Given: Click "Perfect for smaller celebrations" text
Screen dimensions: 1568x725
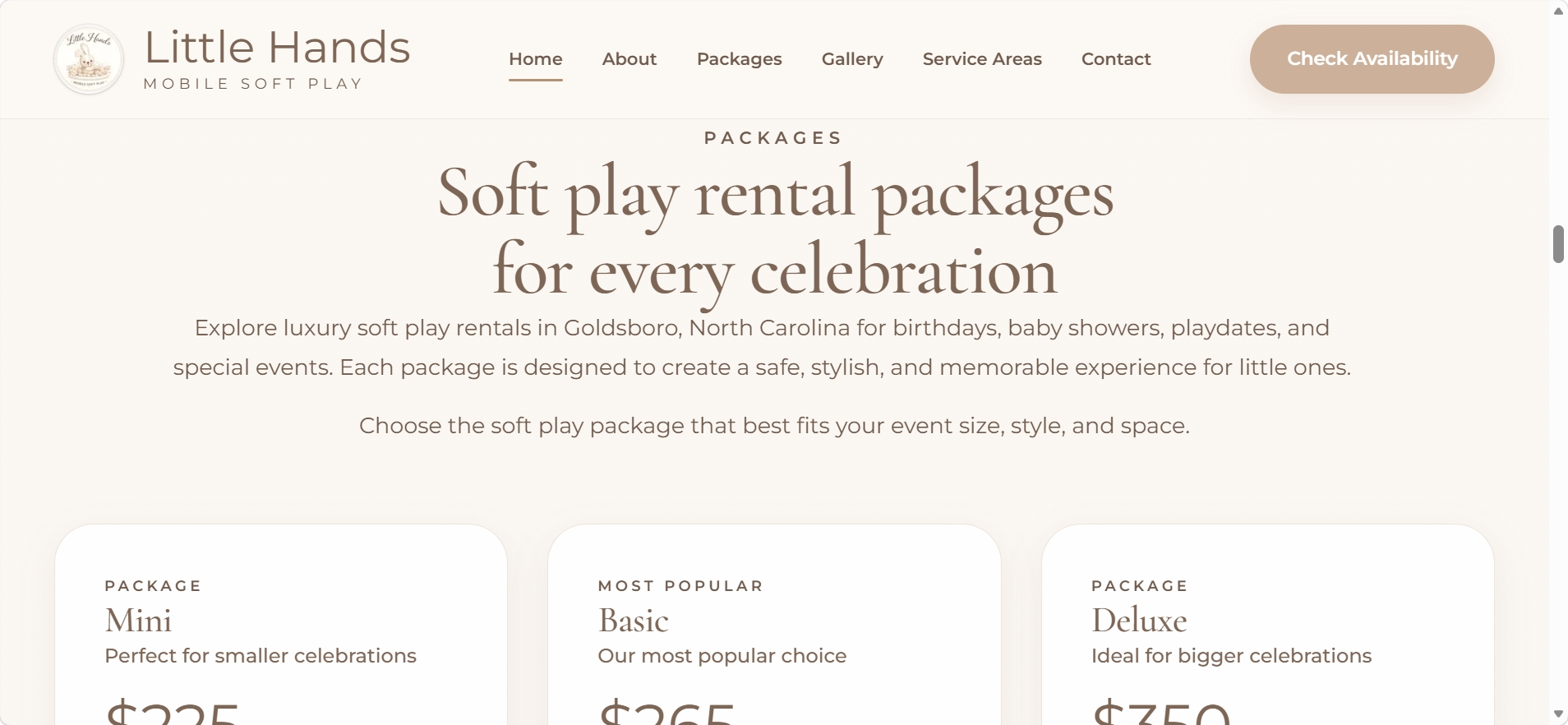Looking at the screenshot, I should (x=261, y=656).
